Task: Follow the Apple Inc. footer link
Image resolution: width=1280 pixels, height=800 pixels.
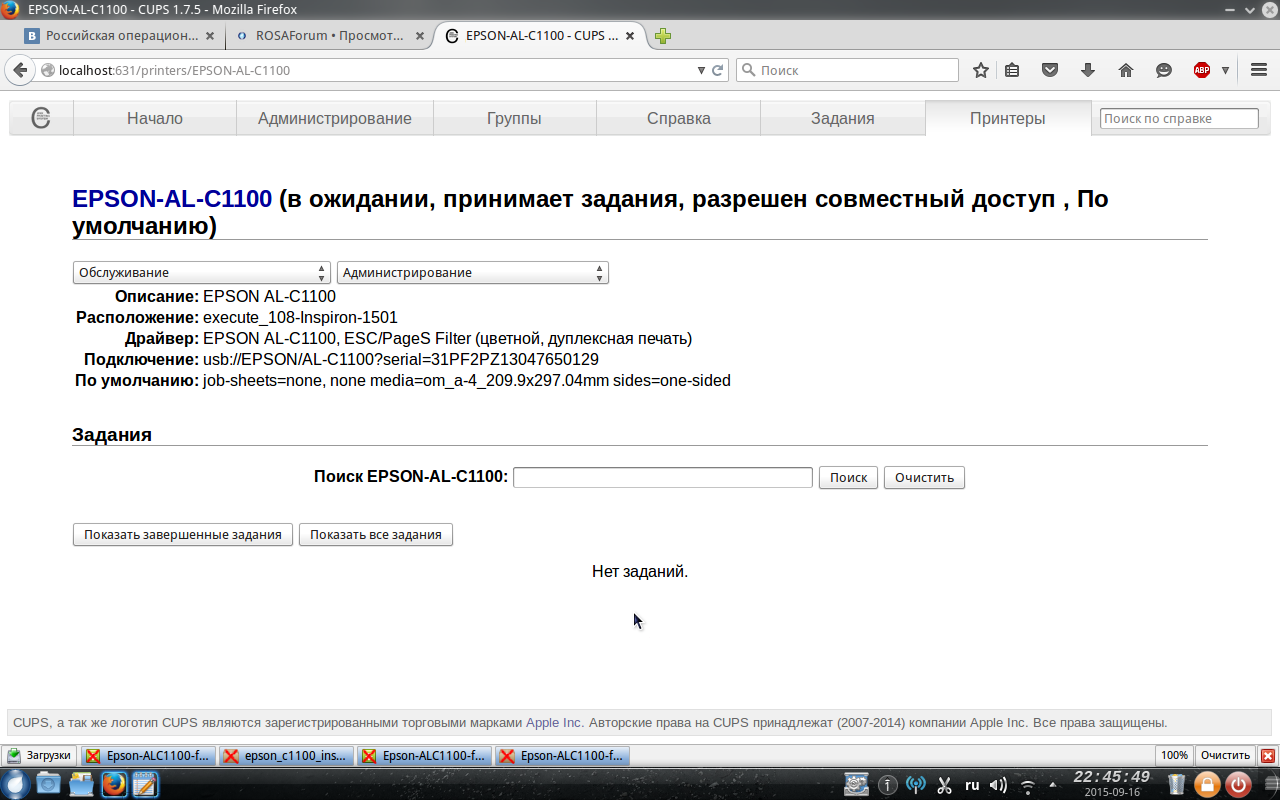Action: (555, 722)
